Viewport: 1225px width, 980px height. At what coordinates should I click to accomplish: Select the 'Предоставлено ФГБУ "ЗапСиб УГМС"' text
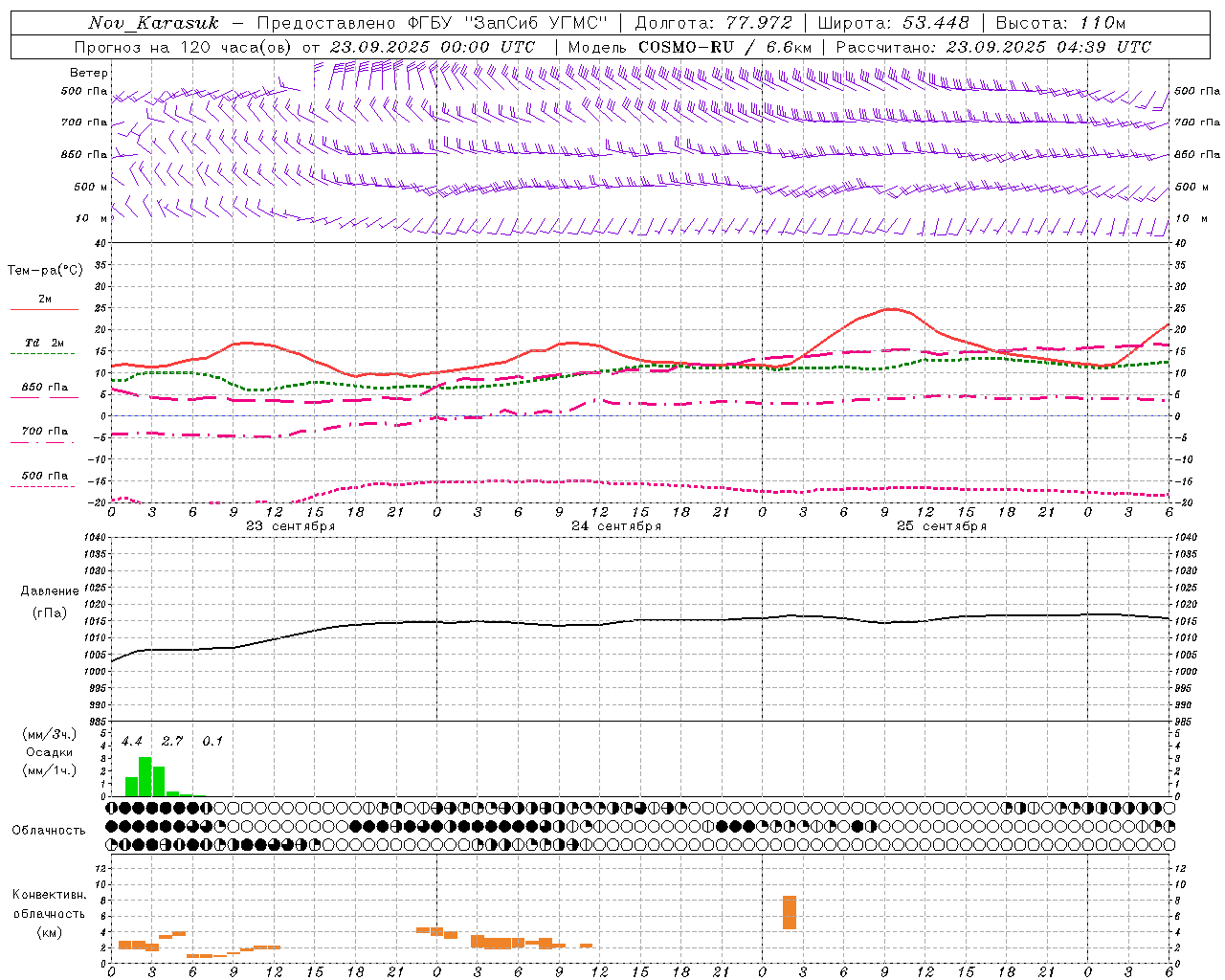click(433, 23)
